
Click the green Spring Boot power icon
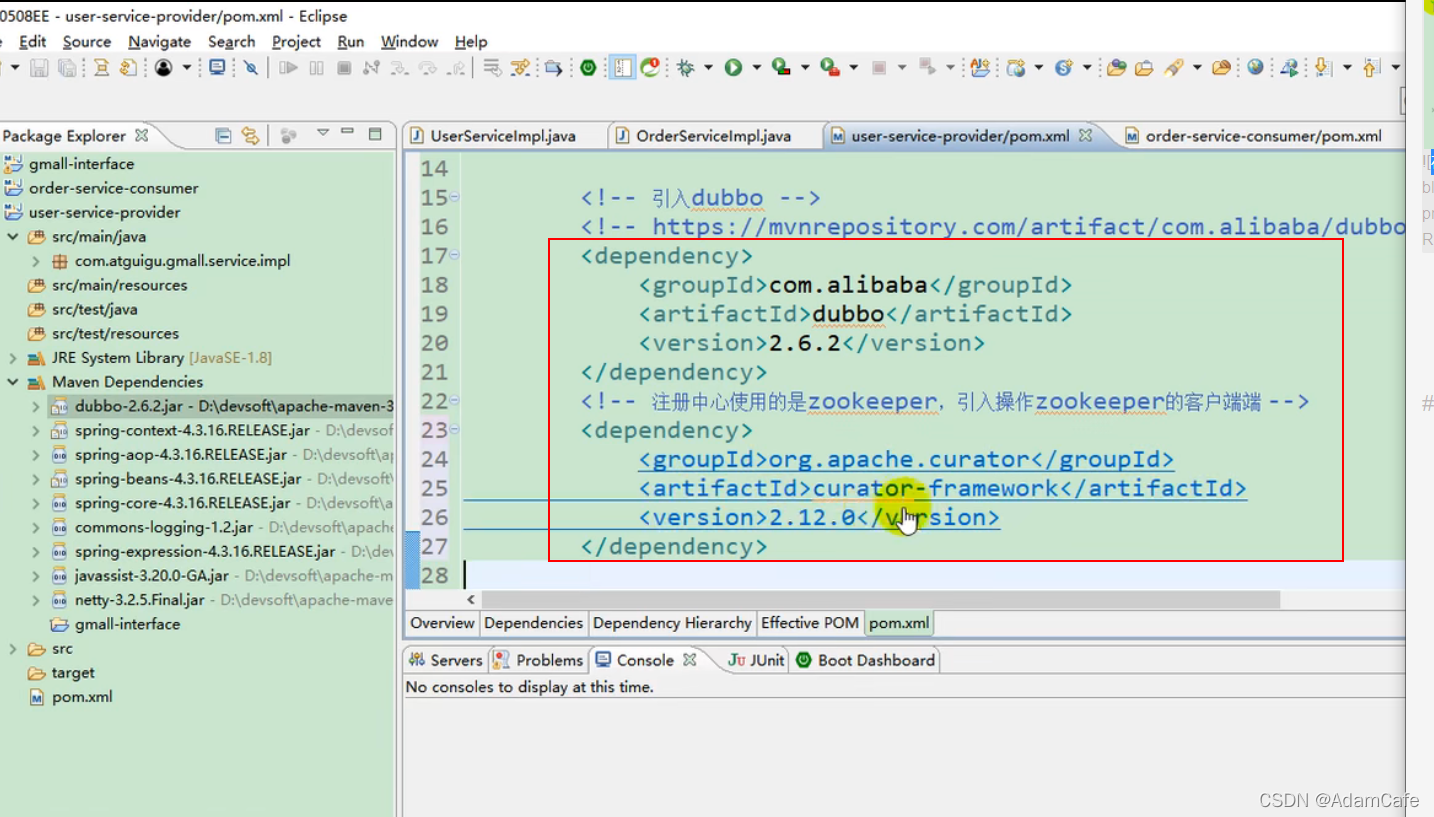pyautogui.click(x=588, y=68)
